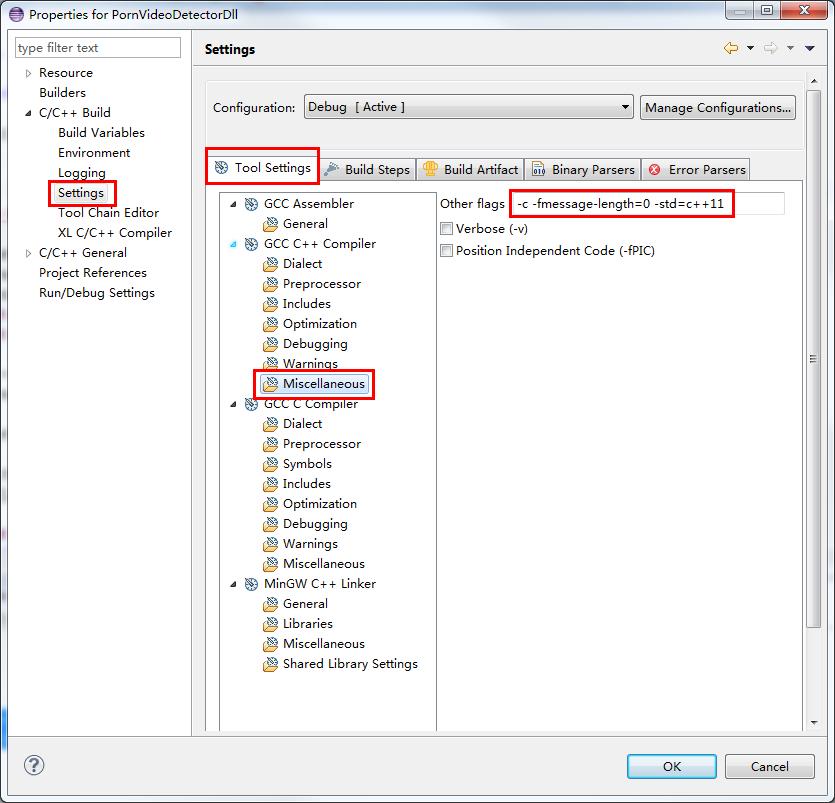Click the General folder icon under GCC Assembler

(x=271, y=224)
